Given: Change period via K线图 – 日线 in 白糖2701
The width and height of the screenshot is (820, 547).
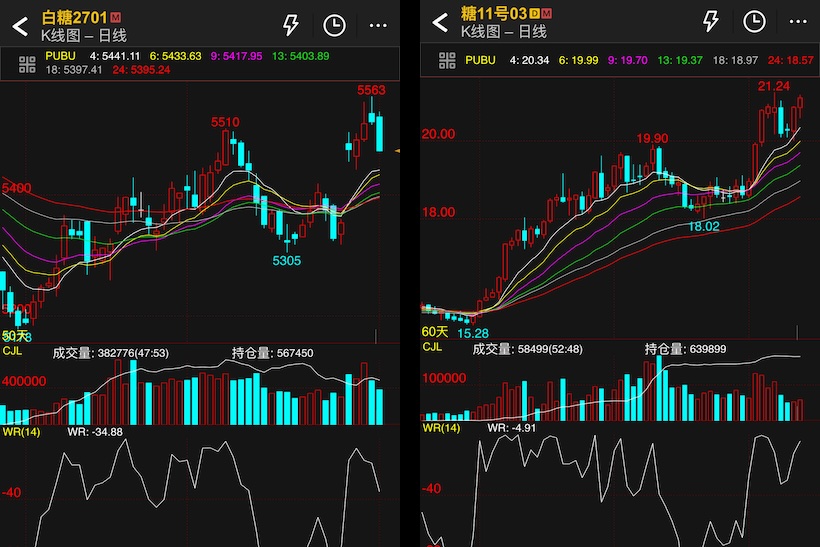Looking at the screenshot, I should (x=84, y=36).
